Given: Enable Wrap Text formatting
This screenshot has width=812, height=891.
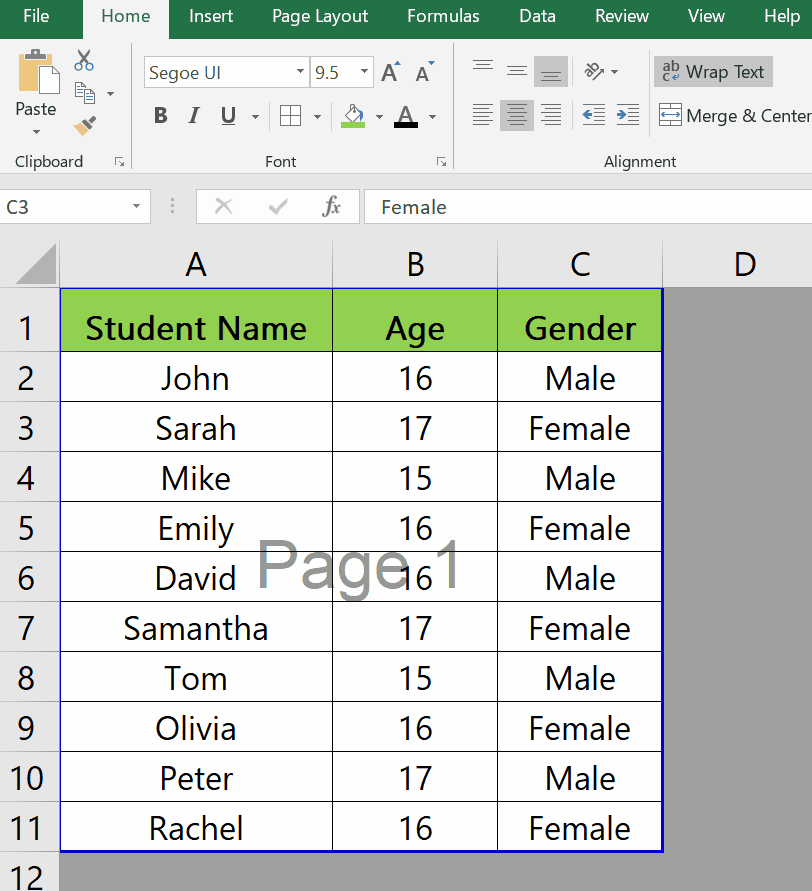Looking at the screenshot, I should point(712,71).
